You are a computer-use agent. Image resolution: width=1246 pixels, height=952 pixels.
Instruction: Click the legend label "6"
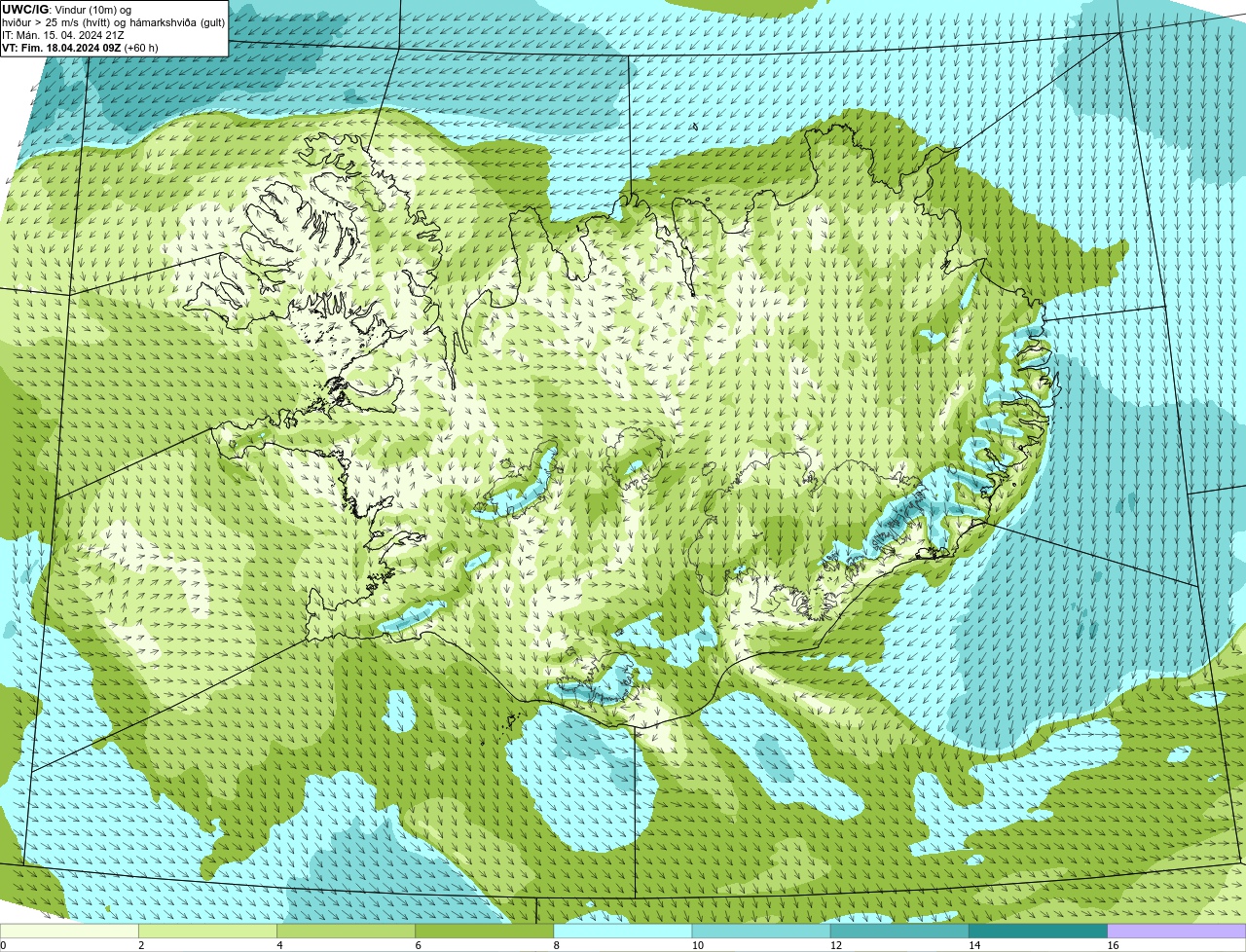pos(418,945)
